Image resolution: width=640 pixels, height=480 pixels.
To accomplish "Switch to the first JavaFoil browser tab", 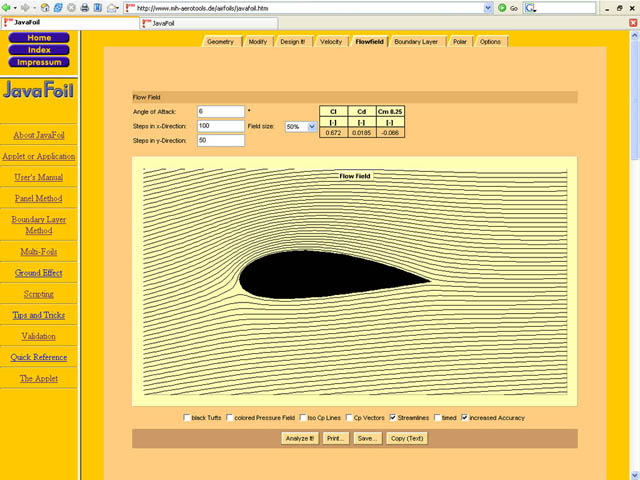I will pos(70,23).
